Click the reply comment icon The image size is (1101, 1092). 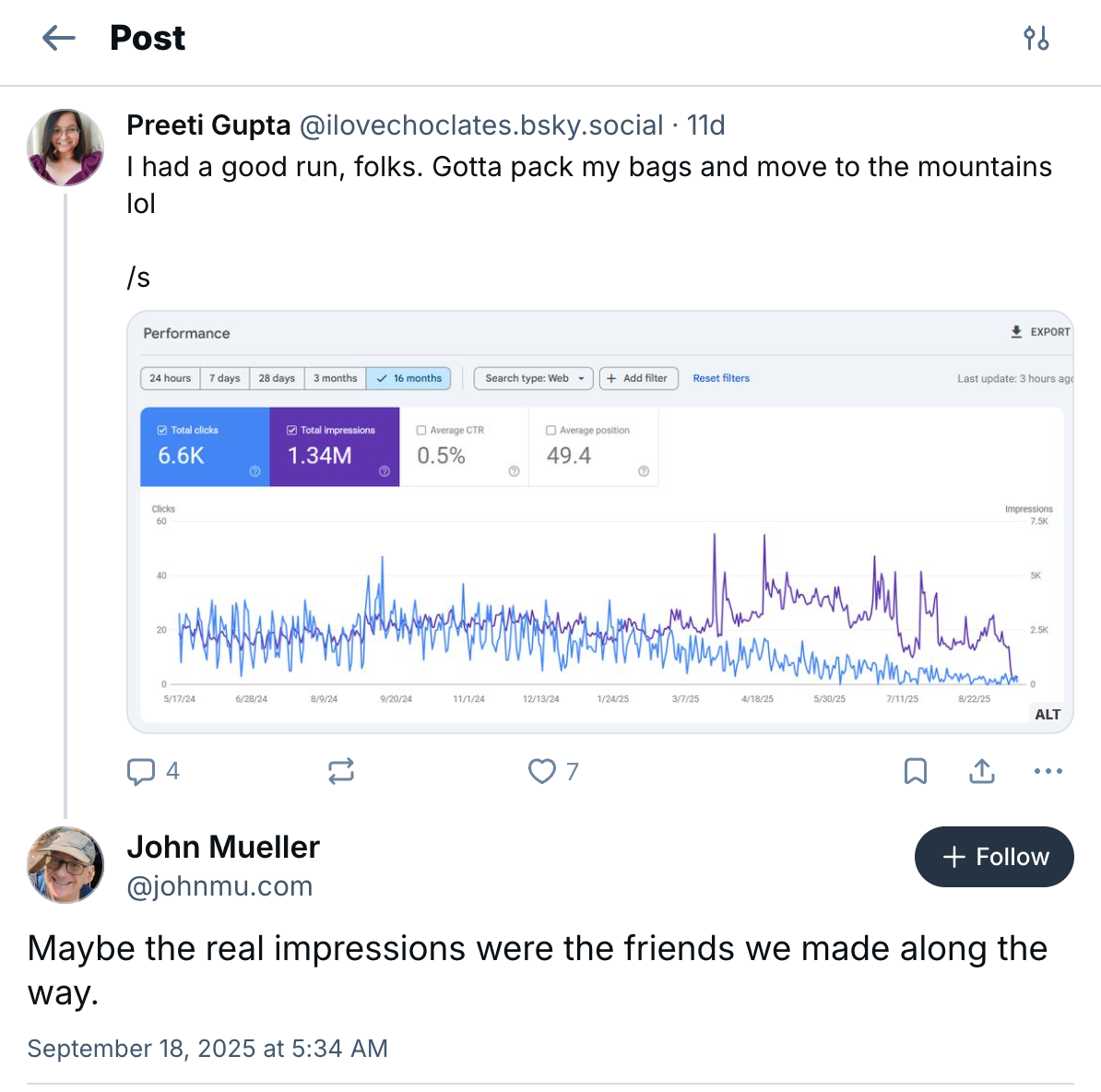point(140,771)
